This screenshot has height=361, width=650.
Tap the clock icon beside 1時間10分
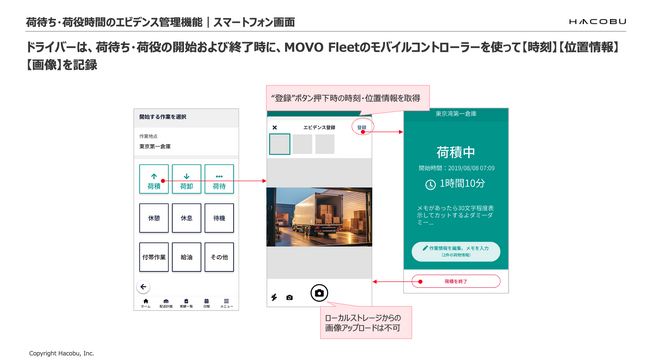coord(430,184)
